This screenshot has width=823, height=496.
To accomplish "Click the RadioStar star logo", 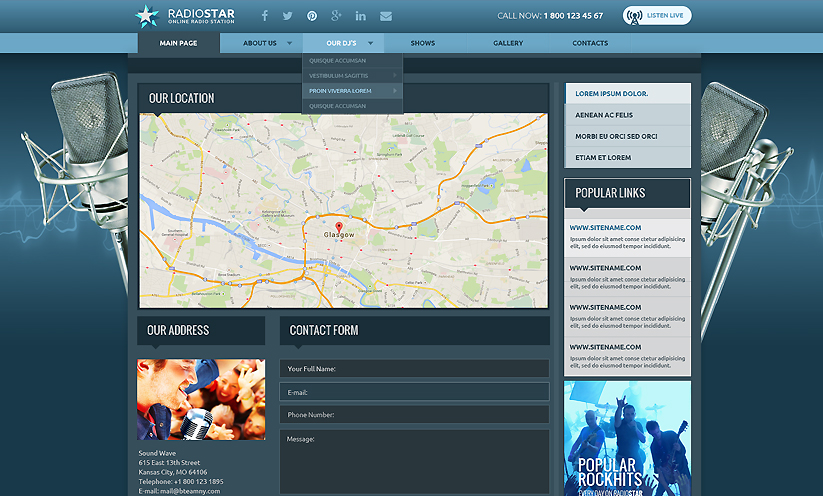I will coord(147,15).
